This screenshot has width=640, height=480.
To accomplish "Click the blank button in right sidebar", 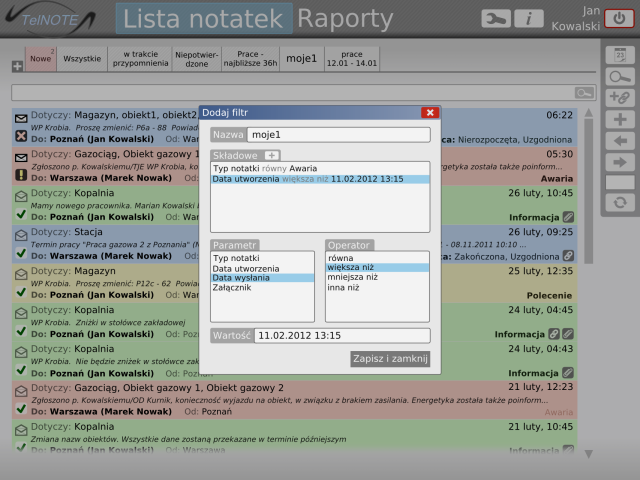I will (x=620, y=182).
